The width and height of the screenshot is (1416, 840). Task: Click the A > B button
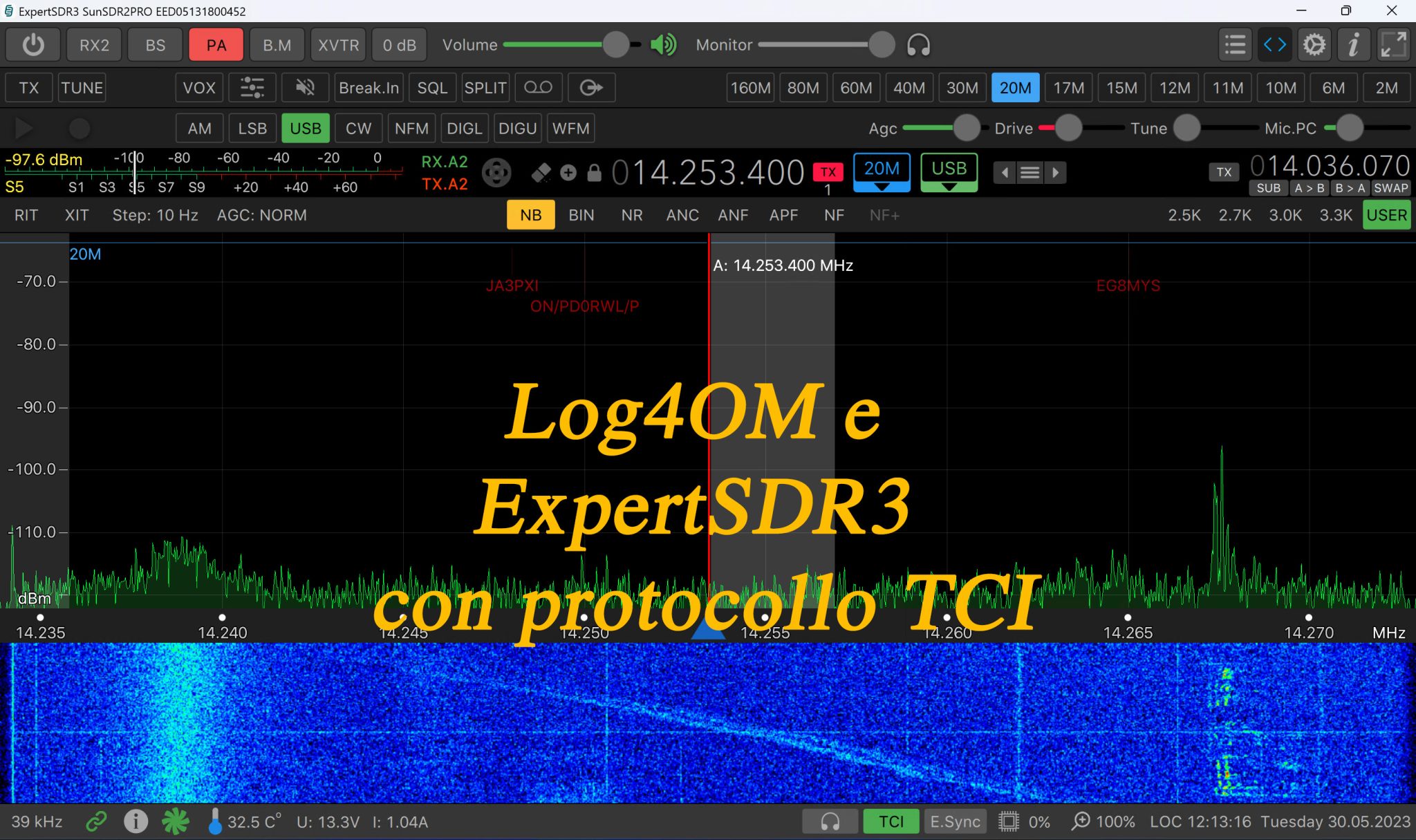(x=1309, y=188)
